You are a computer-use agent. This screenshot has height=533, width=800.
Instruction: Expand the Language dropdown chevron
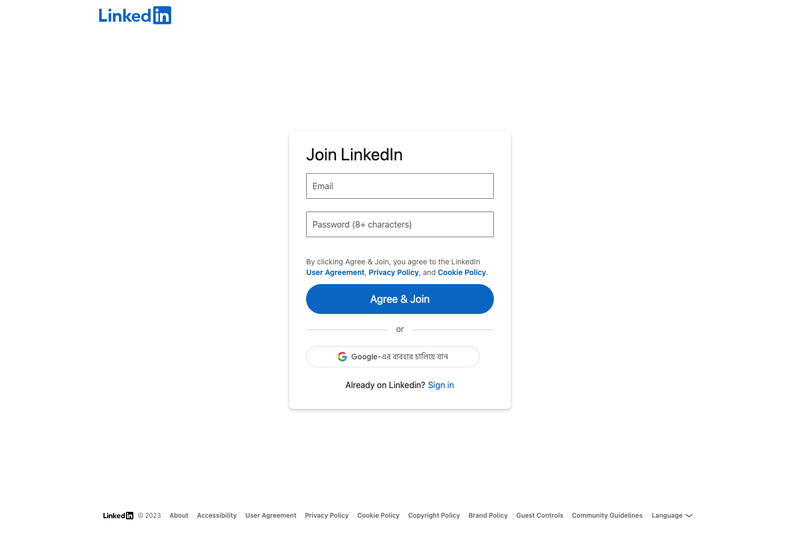pos(689,516)
